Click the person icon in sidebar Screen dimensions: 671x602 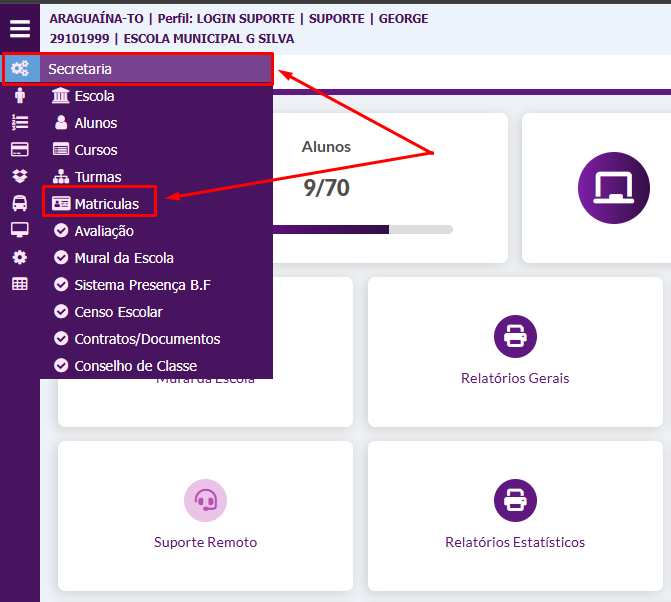pos(20,96)
